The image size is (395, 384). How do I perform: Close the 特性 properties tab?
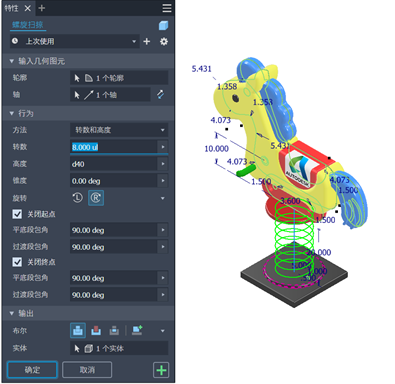click(x=28, y=8)
